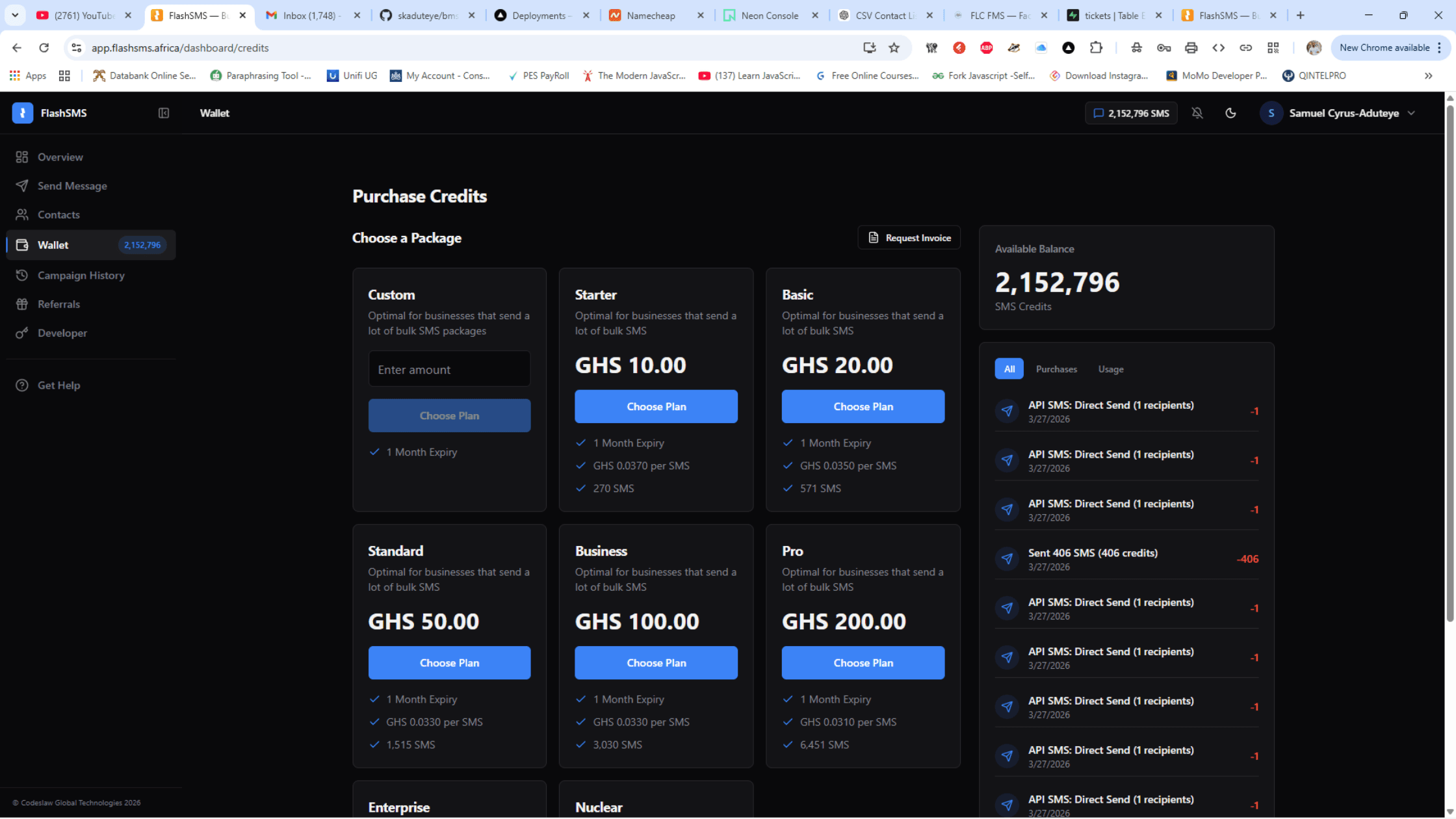Click the muted notifications bell icon
1456x819 pixels.
click(x=1197, y=113)
